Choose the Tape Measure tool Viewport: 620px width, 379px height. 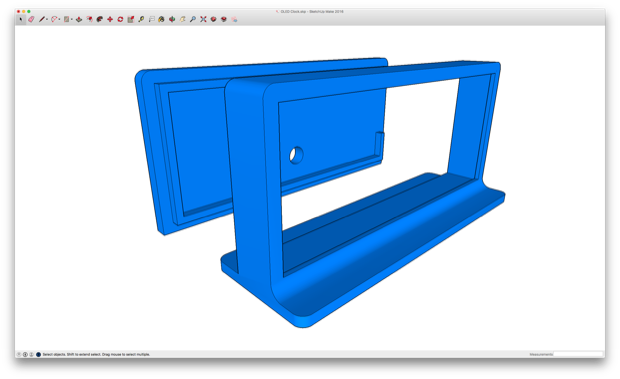pyautogui.click(x=141, y=19)
